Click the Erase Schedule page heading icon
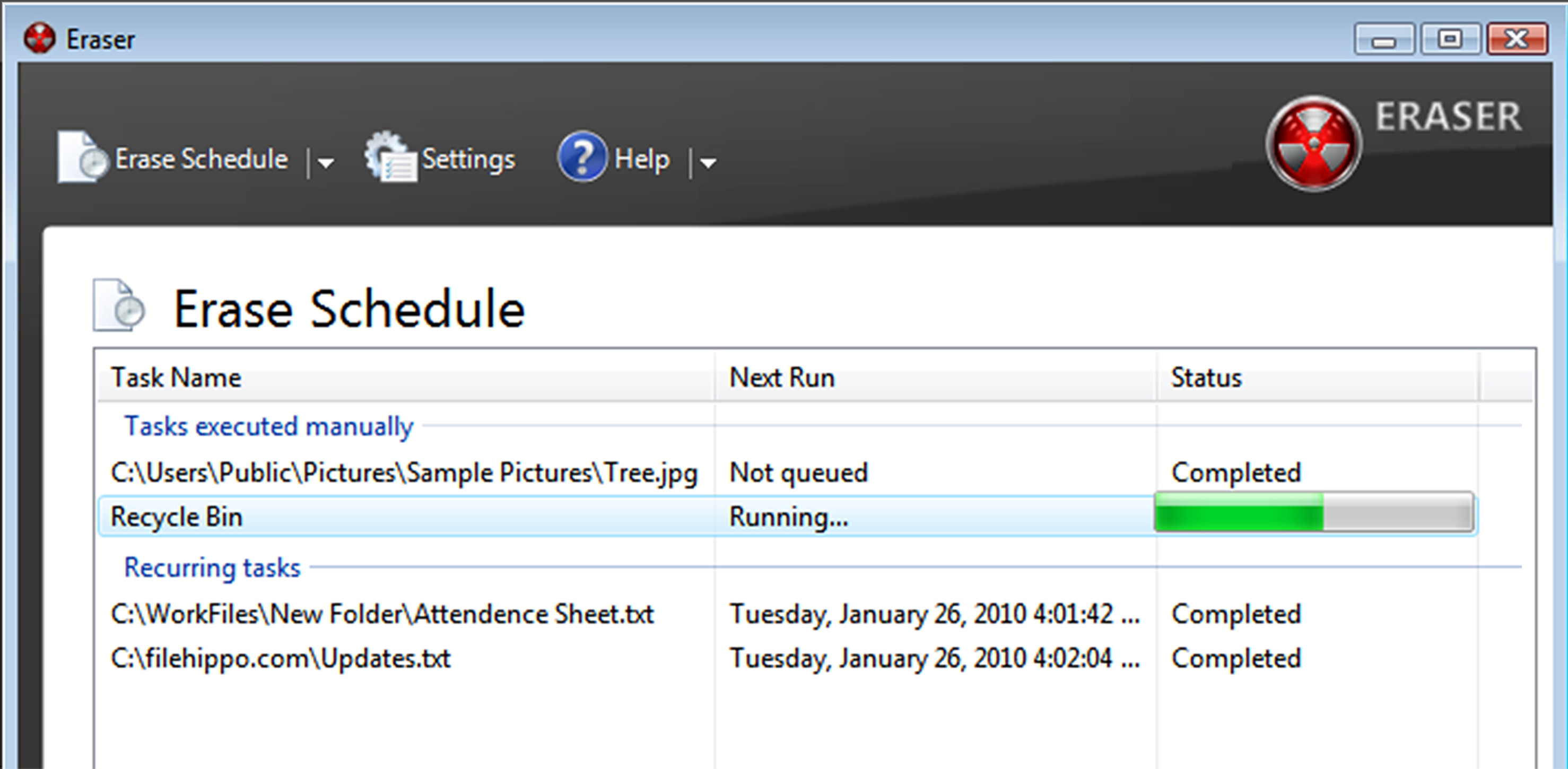 point(120,305)
